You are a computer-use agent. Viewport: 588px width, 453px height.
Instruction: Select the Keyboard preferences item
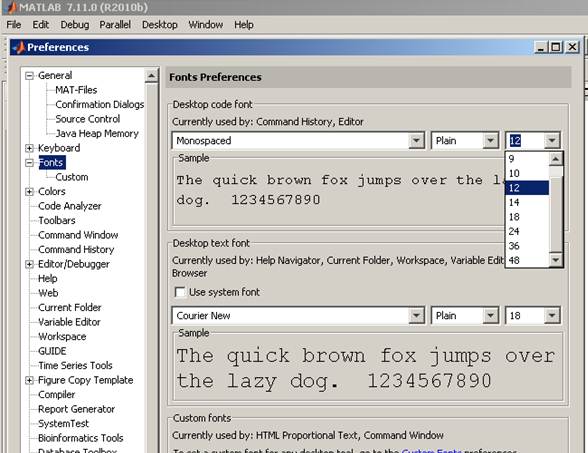tap(59, 148)
